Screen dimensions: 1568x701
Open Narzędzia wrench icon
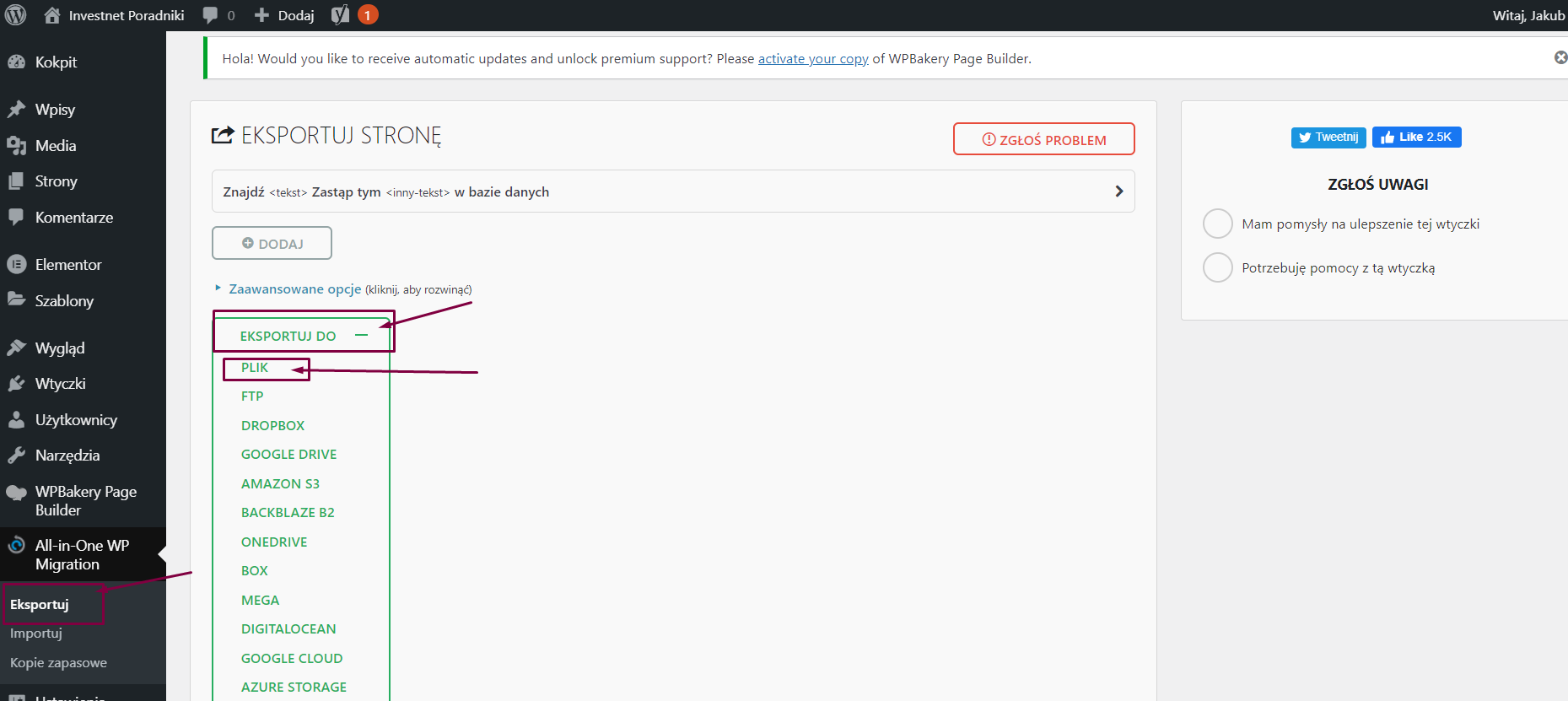point(17,456)
